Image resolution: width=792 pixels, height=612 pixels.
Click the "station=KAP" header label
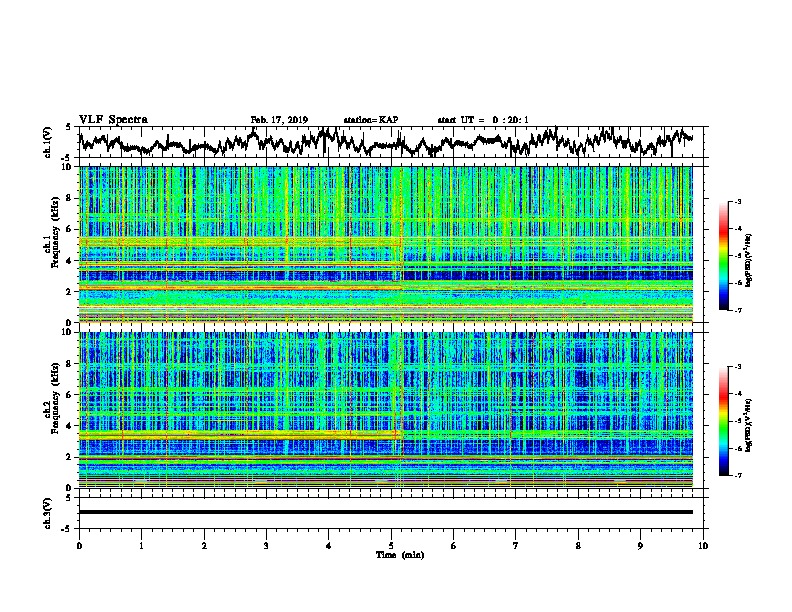click(371, 120)
